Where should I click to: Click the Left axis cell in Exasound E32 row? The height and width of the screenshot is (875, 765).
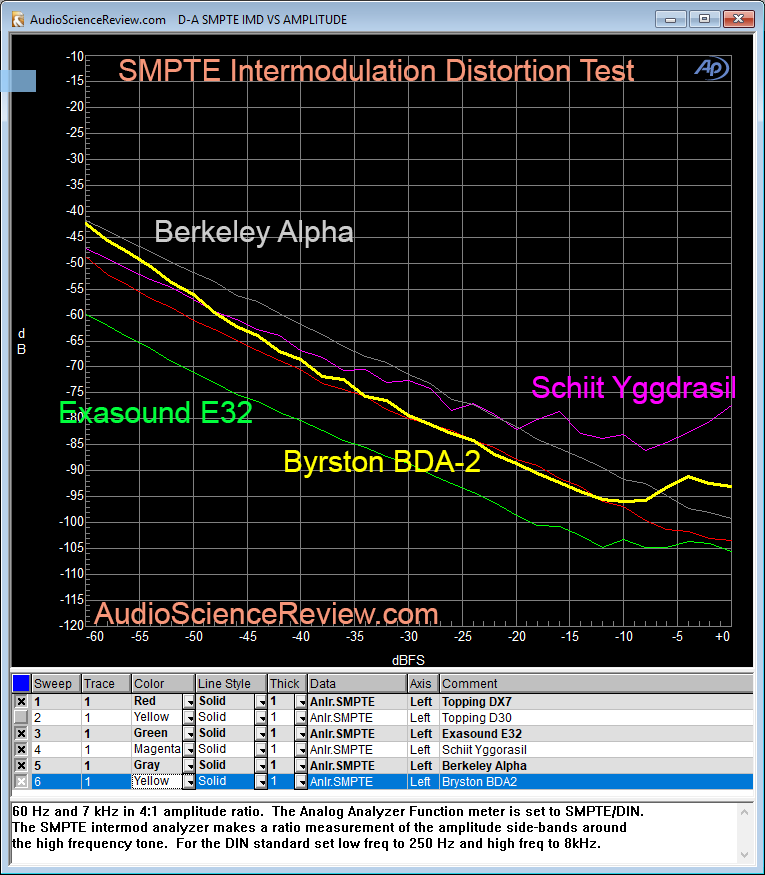click(423, 733)
